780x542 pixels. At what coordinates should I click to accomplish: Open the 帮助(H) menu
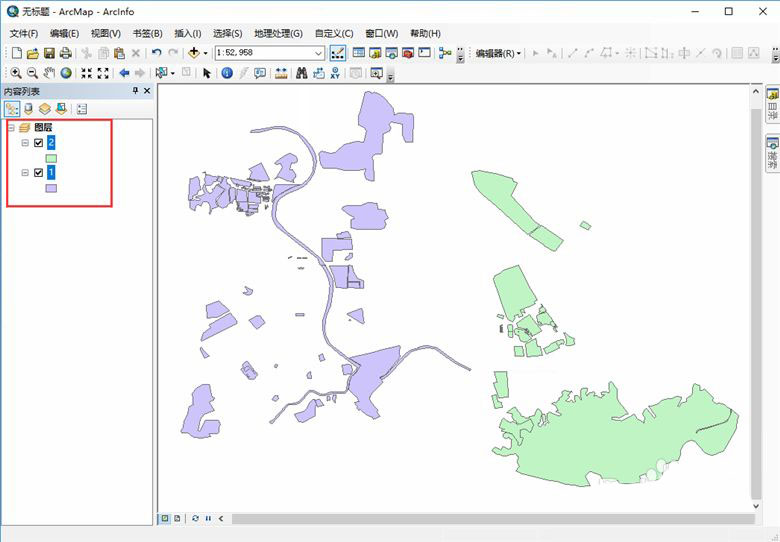pyautogui.click(x=425, y=33)
